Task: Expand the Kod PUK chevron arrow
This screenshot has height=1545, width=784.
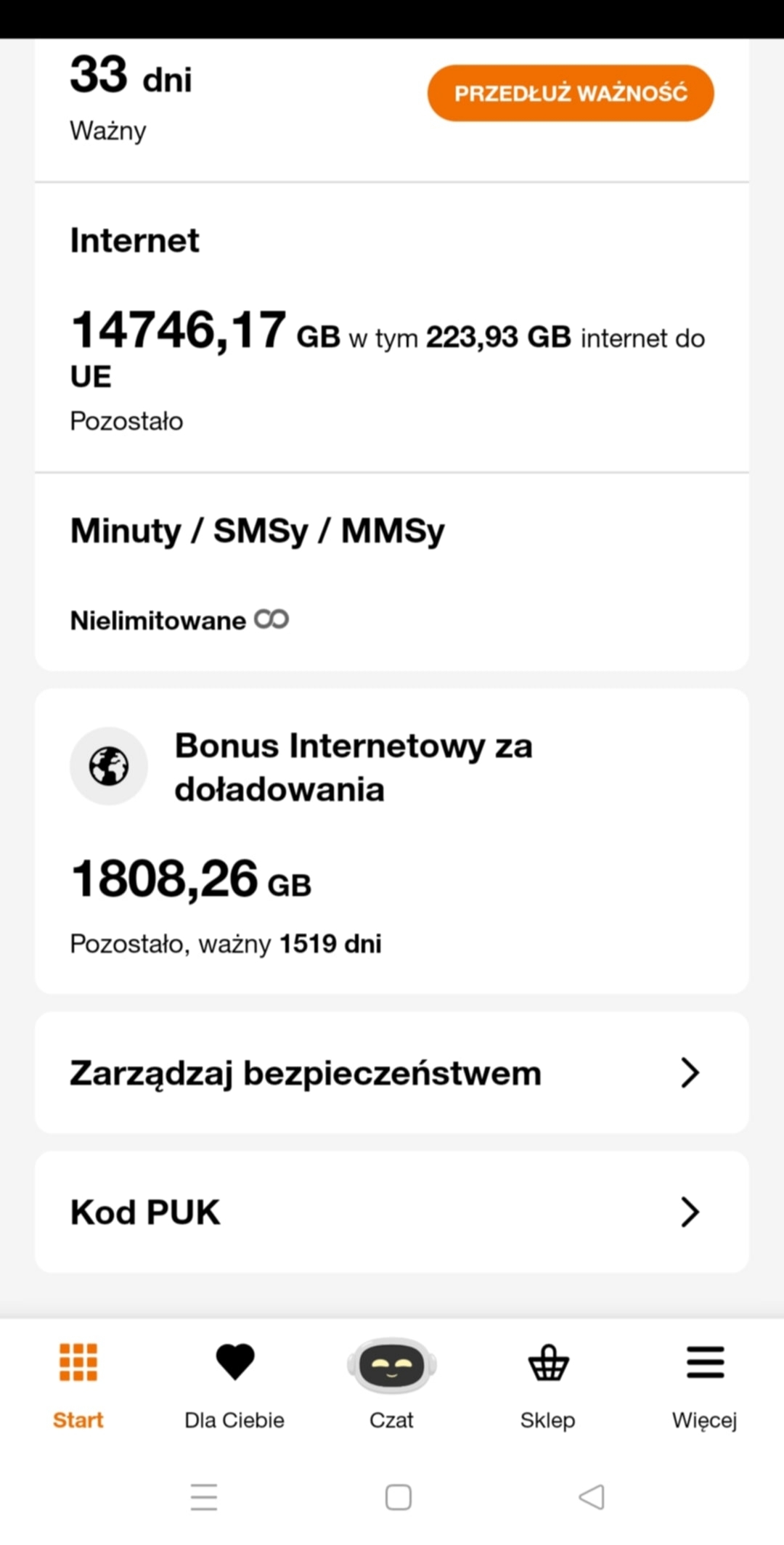Action: [690, 1212]
